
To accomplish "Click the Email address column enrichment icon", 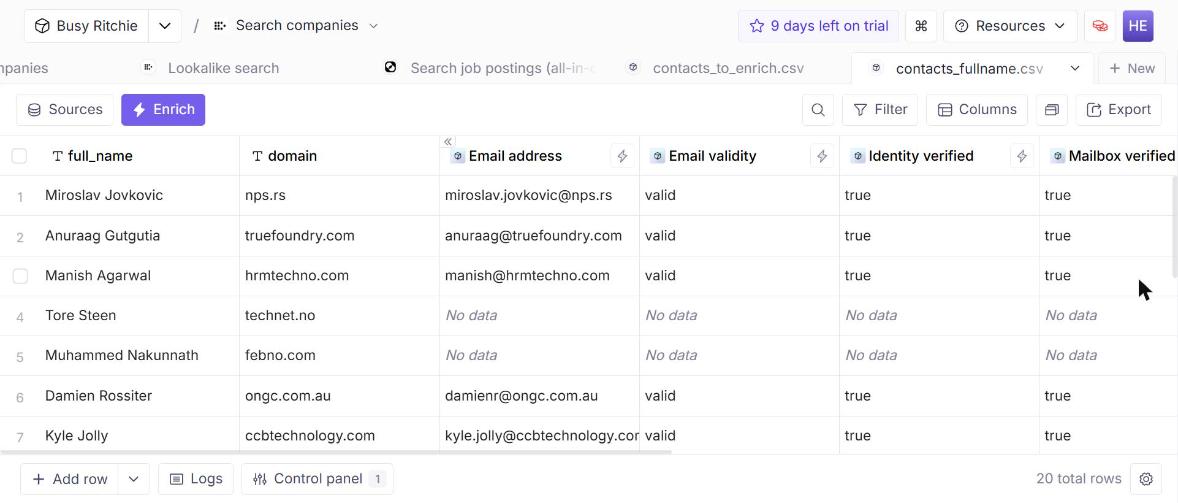I will click(458, 156).
